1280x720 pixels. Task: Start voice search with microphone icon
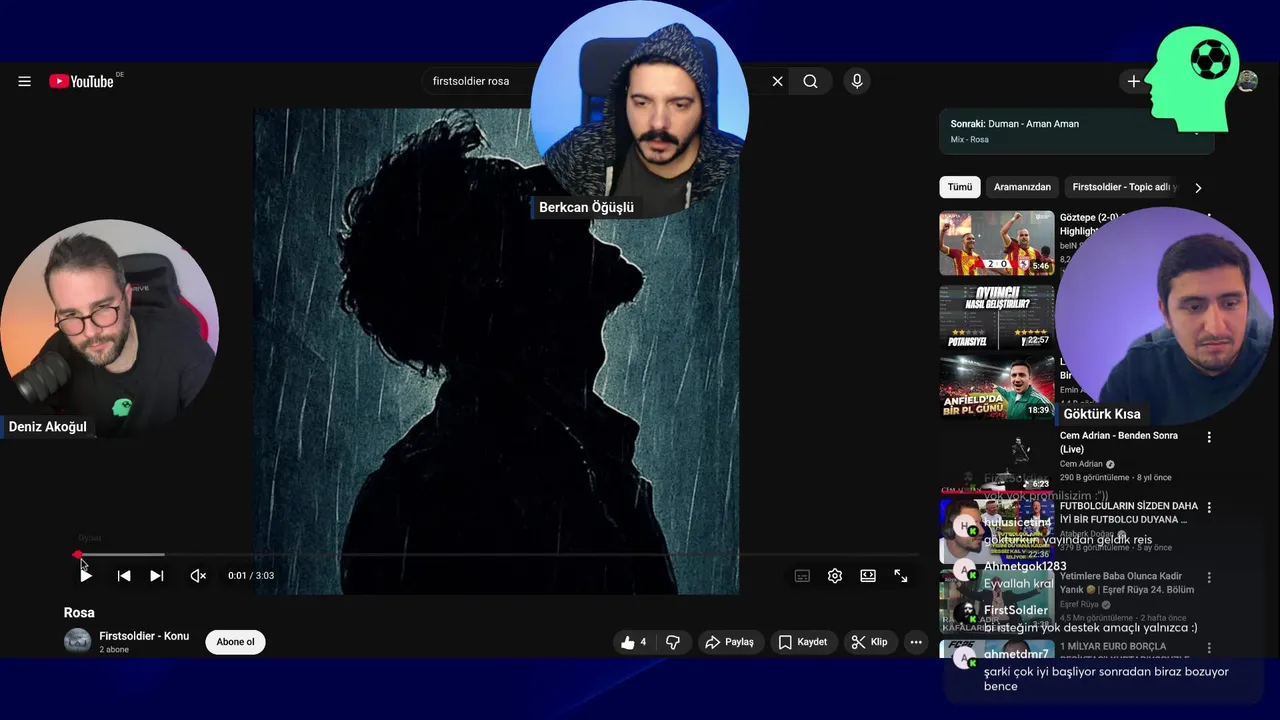point(856,81)
